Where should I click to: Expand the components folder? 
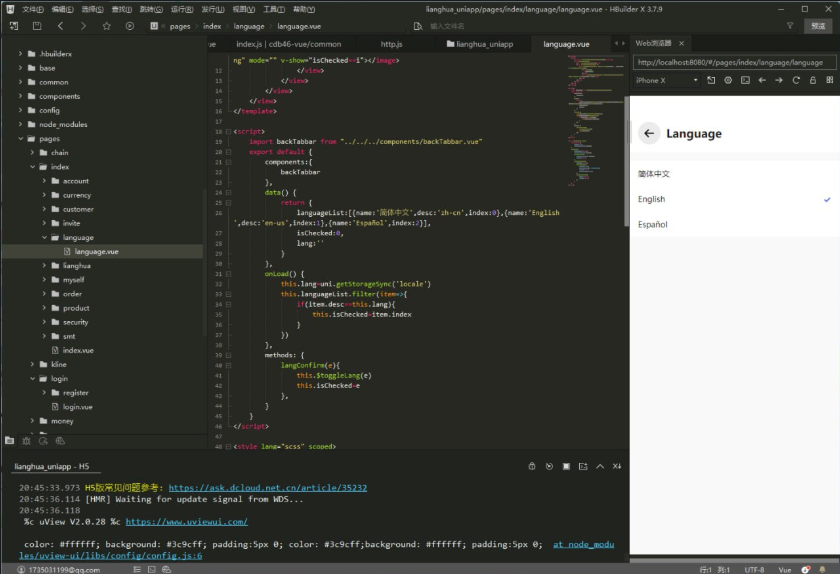click(x=20, y=96)
